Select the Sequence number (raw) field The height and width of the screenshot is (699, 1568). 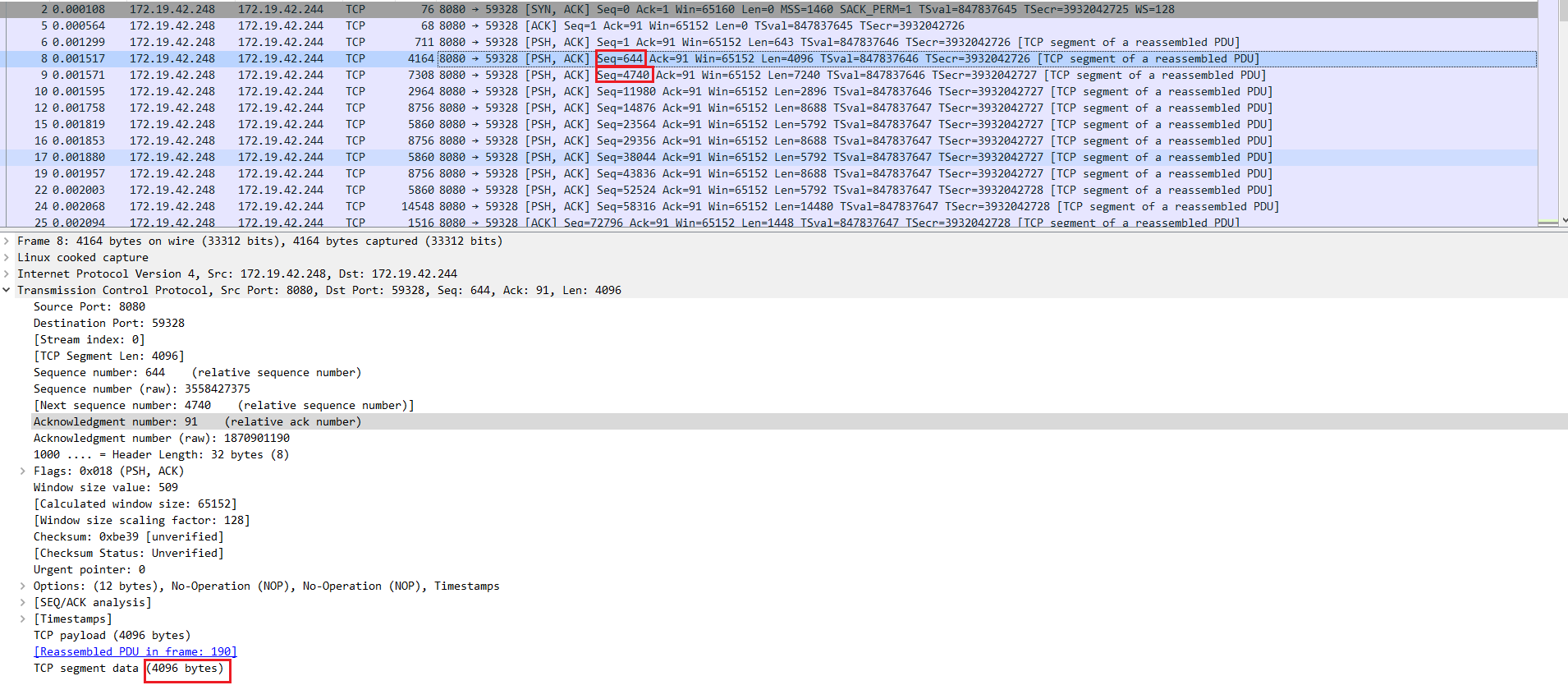click(x=141, y=389)
